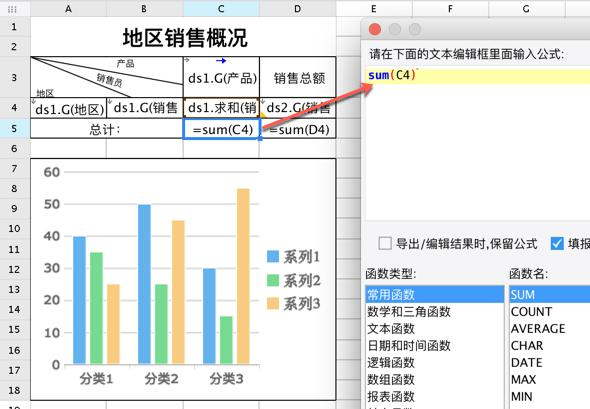The height and width of the screenshot is (409, 590).
Task: Choose DATE in function name list
Action: pyautogui.click(x=550, y=362)
